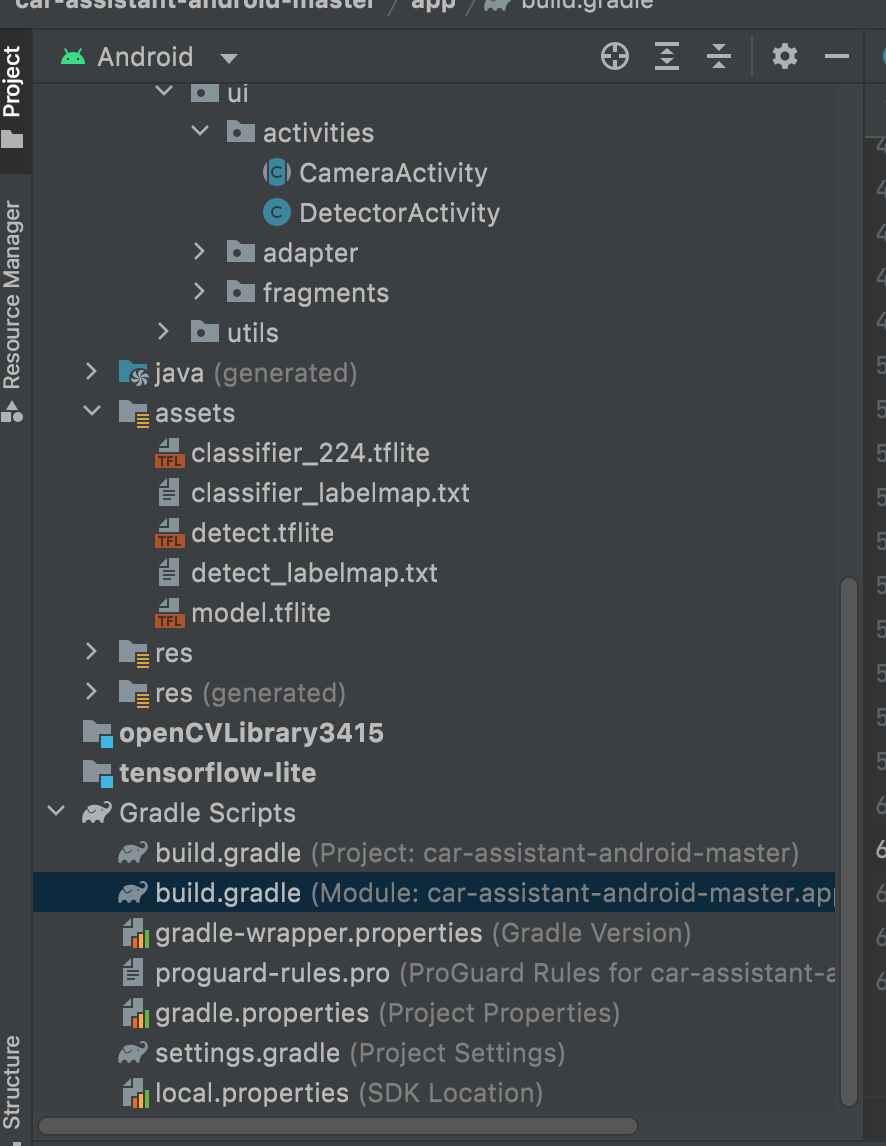Click the fragments package folder icon
This screenshot has width=886, height=1146.
(241, 292)
